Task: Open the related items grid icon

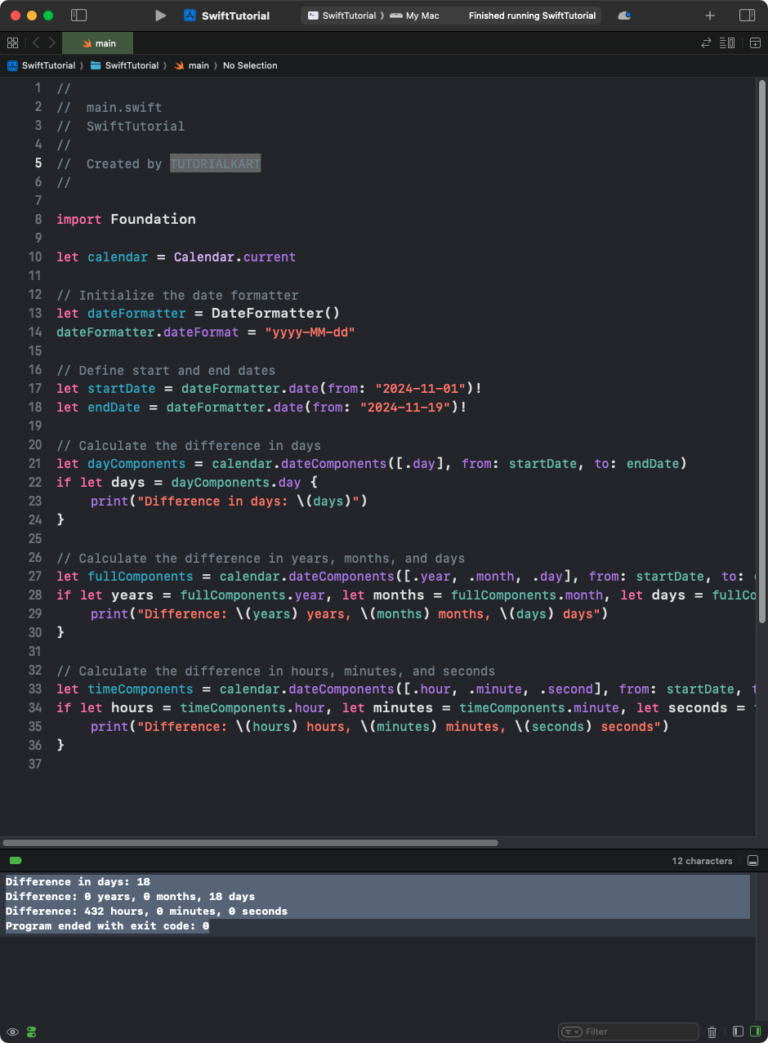Action: tap(13, 43)
